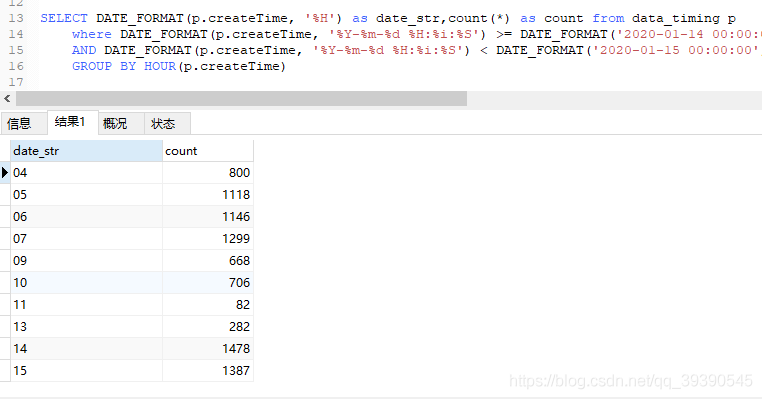Click data_timing table name on line 13
Screen dimensions: 762x399
click(676, 18)
